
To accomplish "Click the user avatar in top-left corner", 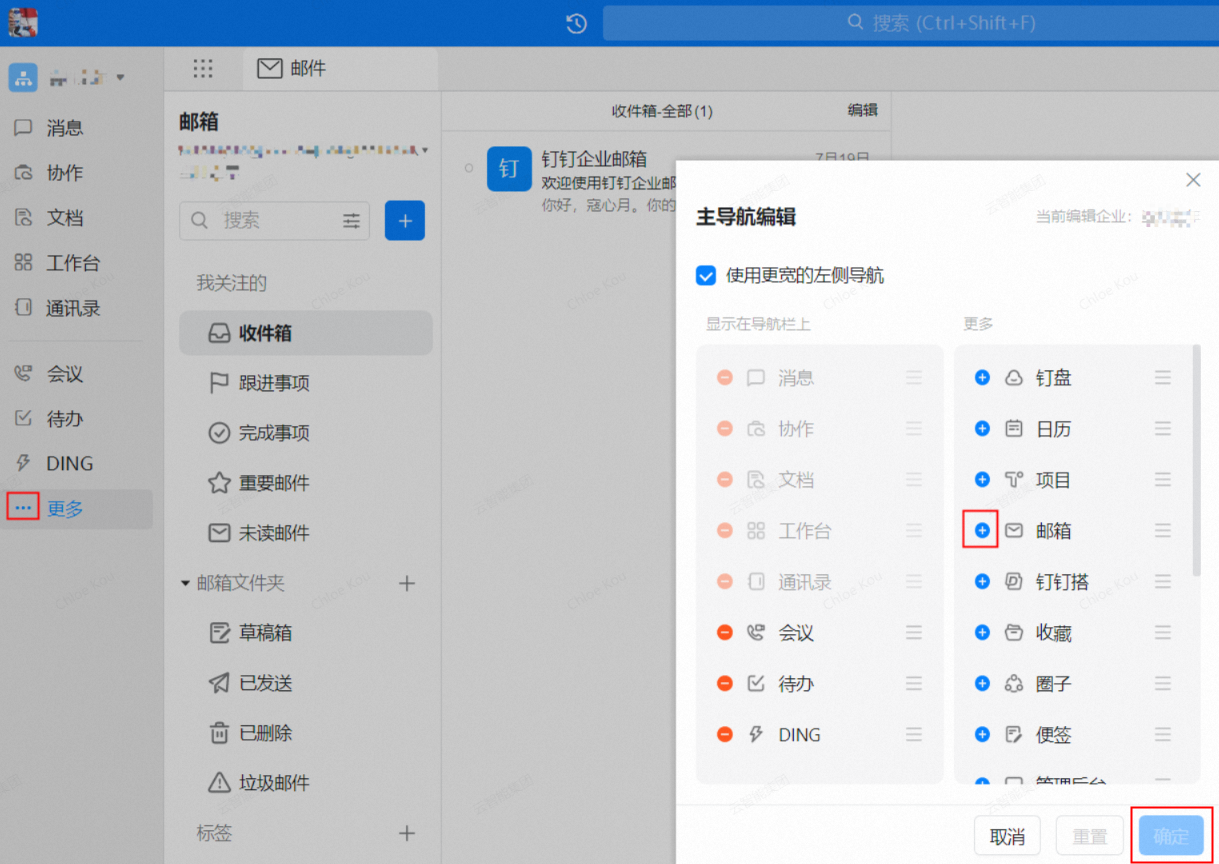I will (x=23, y=22).
